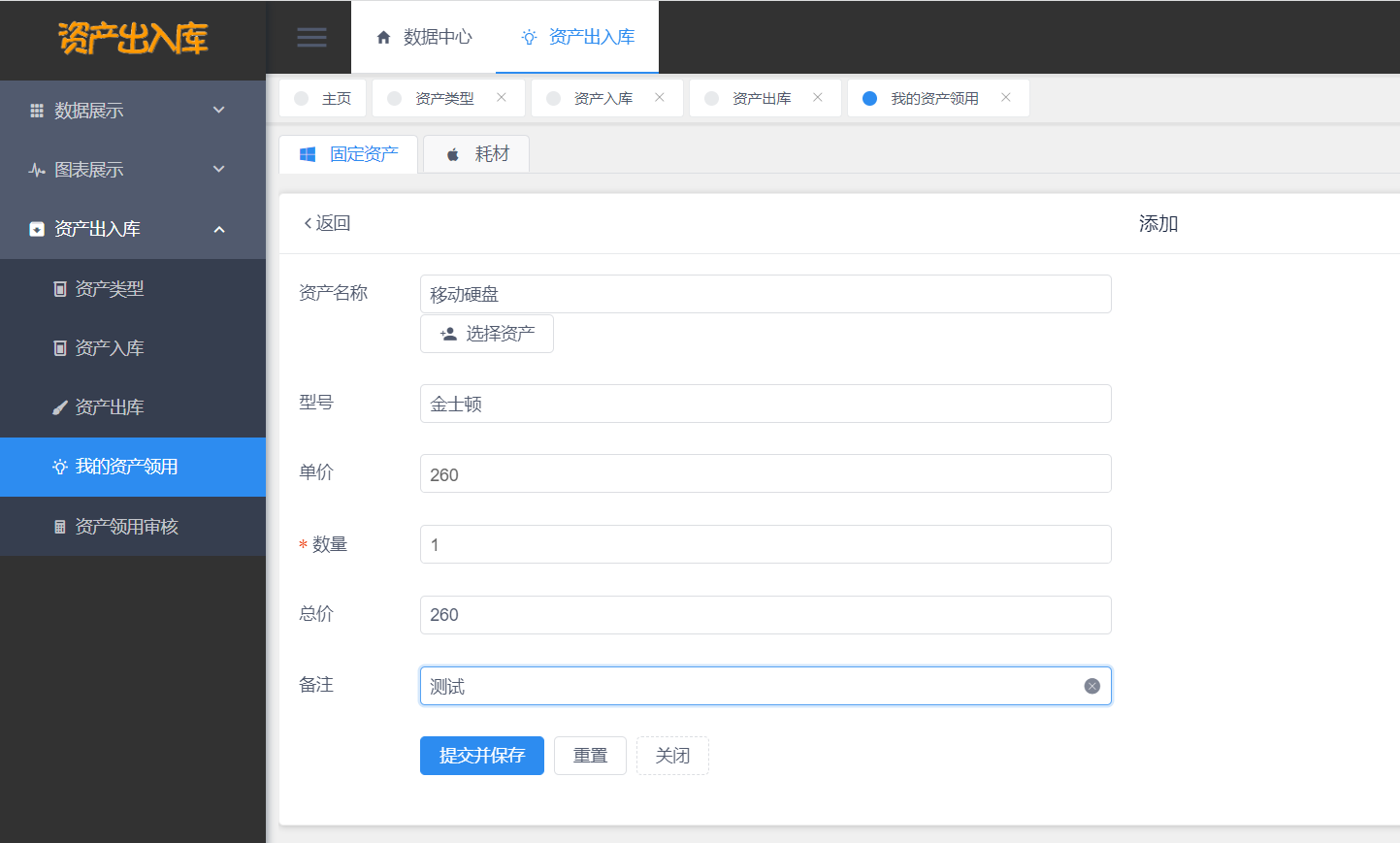Image resolution: width=1400 pixels, height=843 pixels.
Task: Click the 选择资产 button
Action: pos(487,334)
